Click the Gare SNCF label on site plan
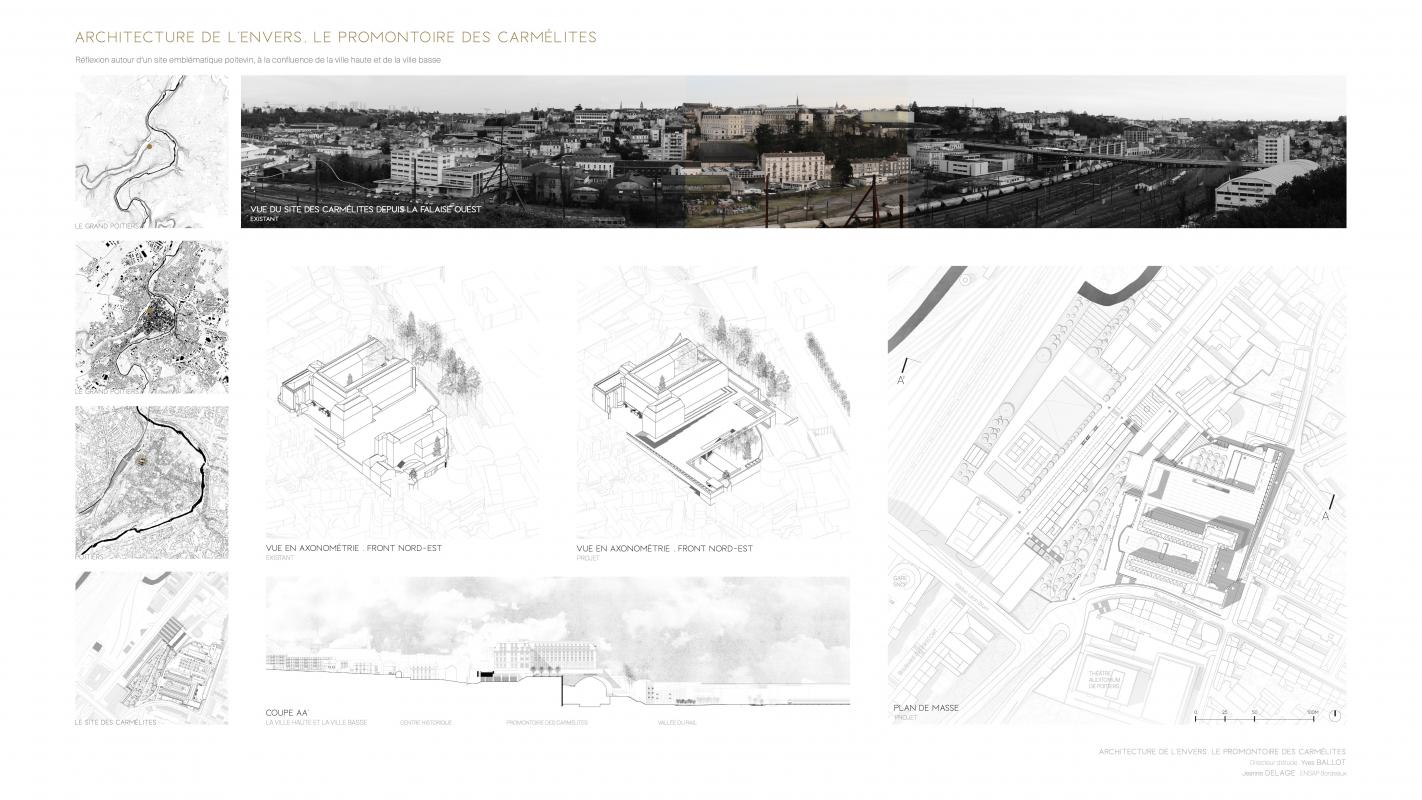This screenshot has width=1422, height=800. coord(900,581)
